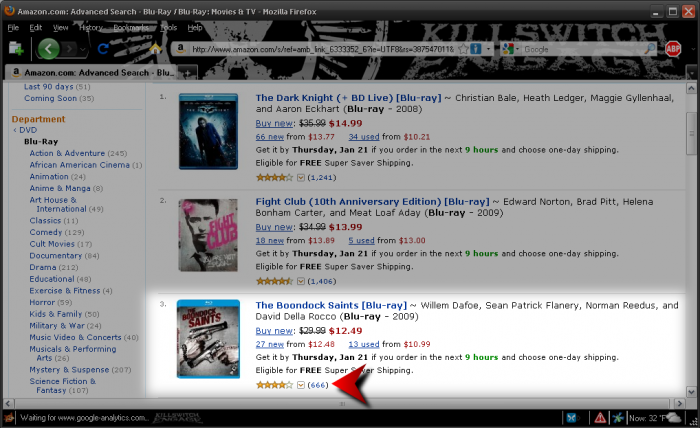The width and height of the screenshot is (700, 428).
Task: Open the History menu
Action: tap(91, 28)
